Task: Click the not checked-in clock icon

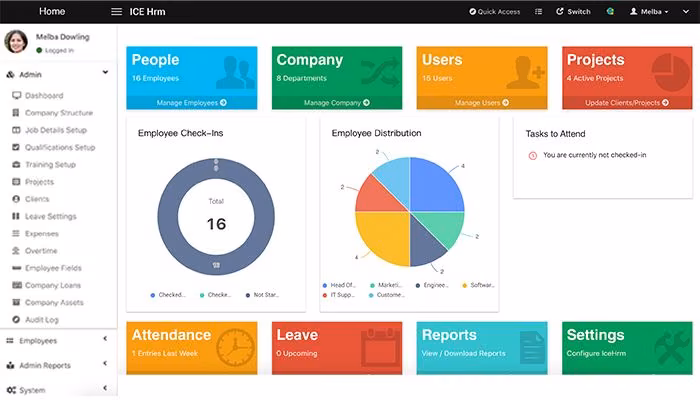Action: (x=533, y=156)
